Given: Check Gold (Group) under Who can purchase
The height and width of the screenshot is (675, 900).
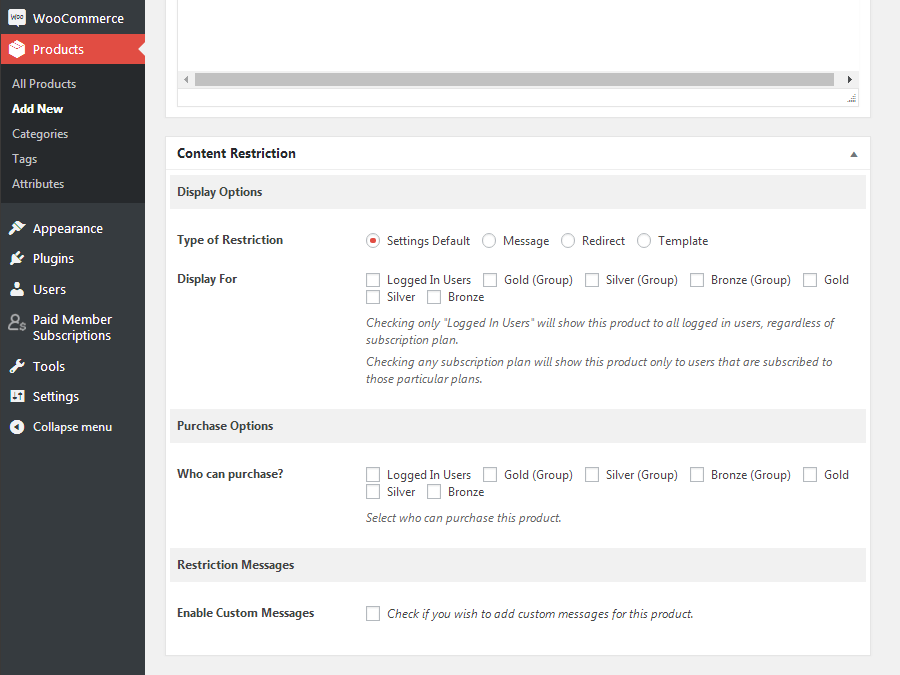Looking at the screenshot, I should click(490, 475).
